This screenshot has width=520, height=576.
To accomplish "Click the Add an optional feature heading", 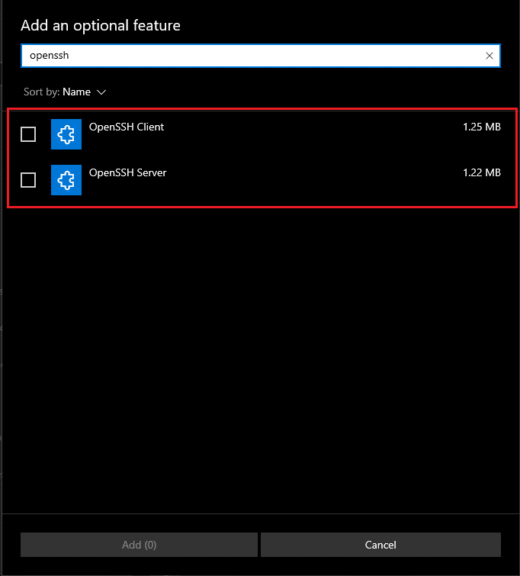I will (100, 26).
